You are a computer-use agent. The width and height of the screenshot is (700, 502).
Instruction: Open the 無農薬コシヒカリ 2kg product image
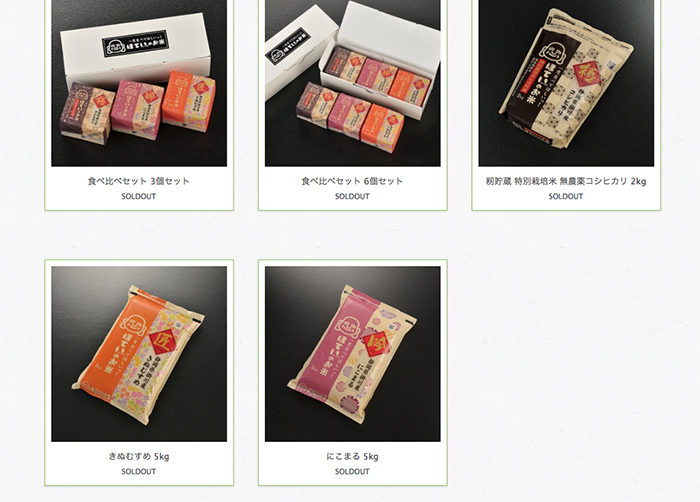click(566, 83)
